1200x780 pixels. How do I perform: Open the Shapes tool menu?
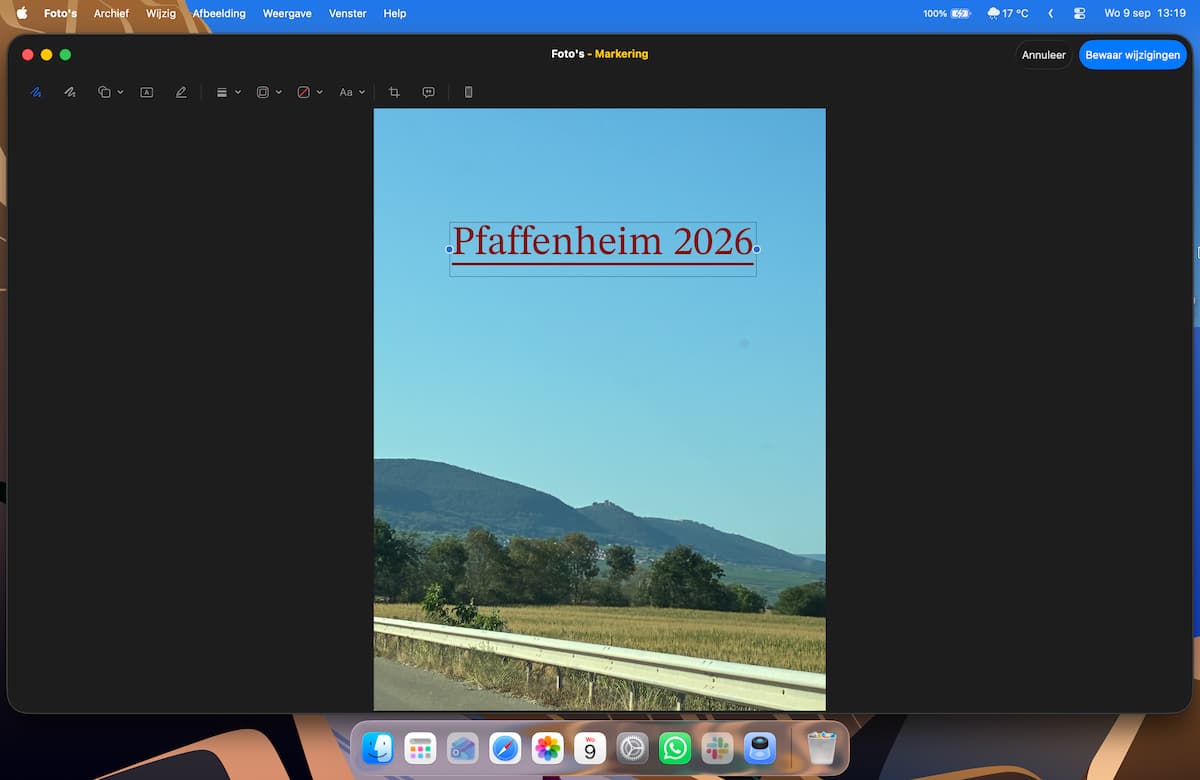110,92
